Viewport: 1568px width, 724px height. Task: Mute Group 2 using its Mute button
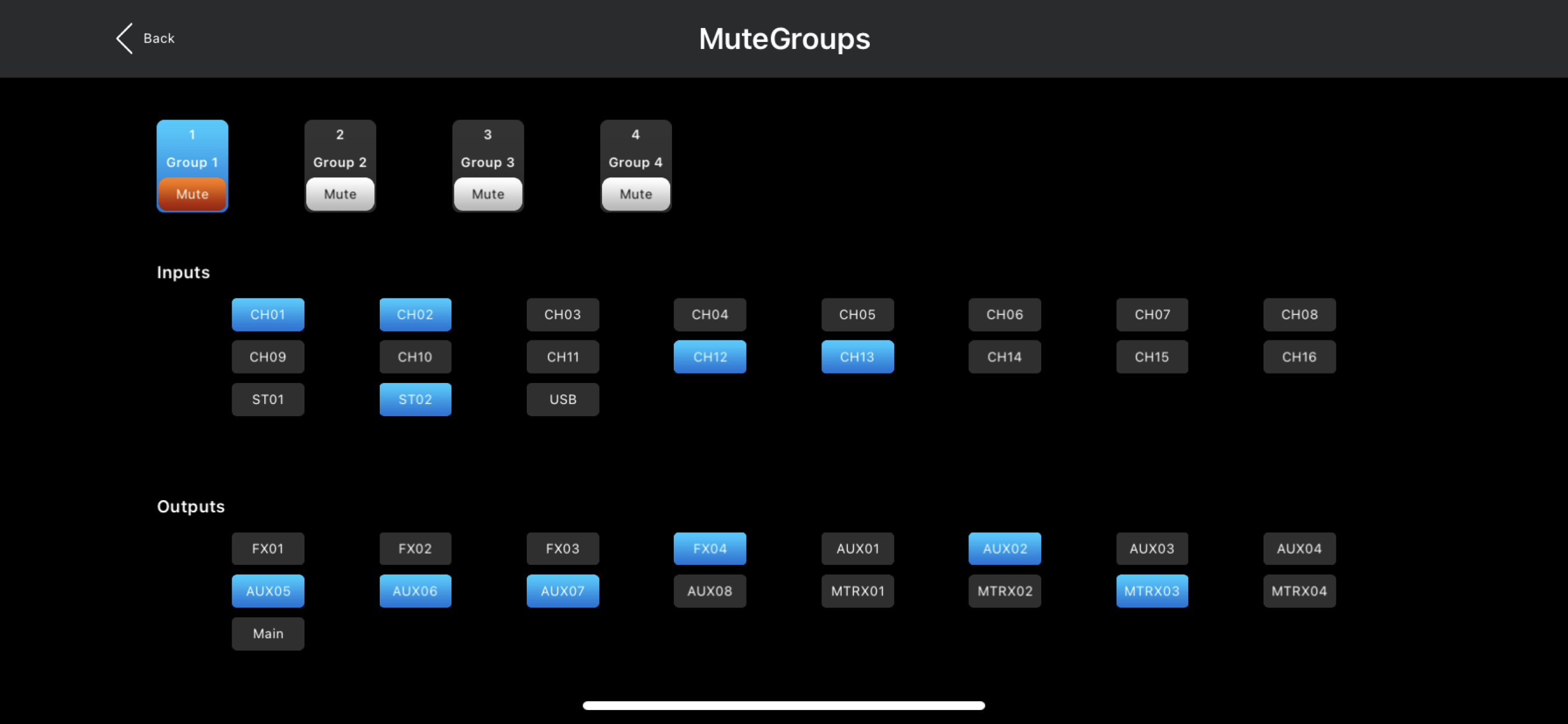tap(339, 194)
